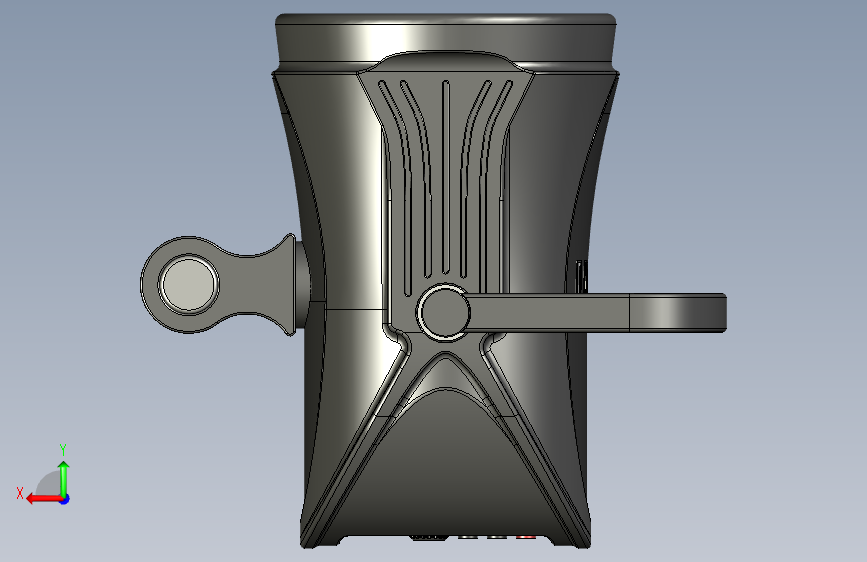Select the center vertical groove on ribbed panel
This screenshot has height=562, width=867.
pyautogui.click(x=446, y=177)
